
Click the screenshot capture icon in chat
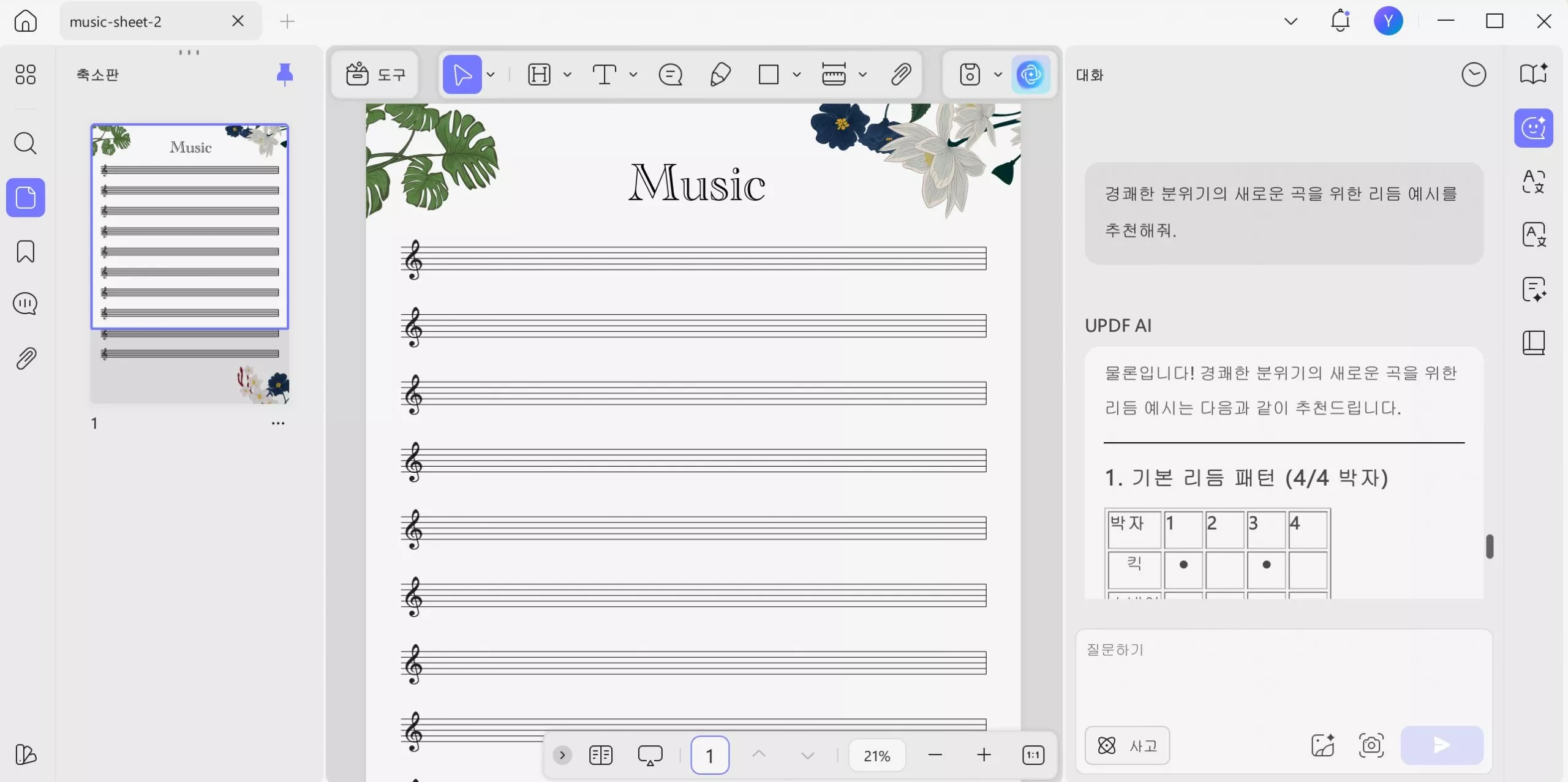1371,745
